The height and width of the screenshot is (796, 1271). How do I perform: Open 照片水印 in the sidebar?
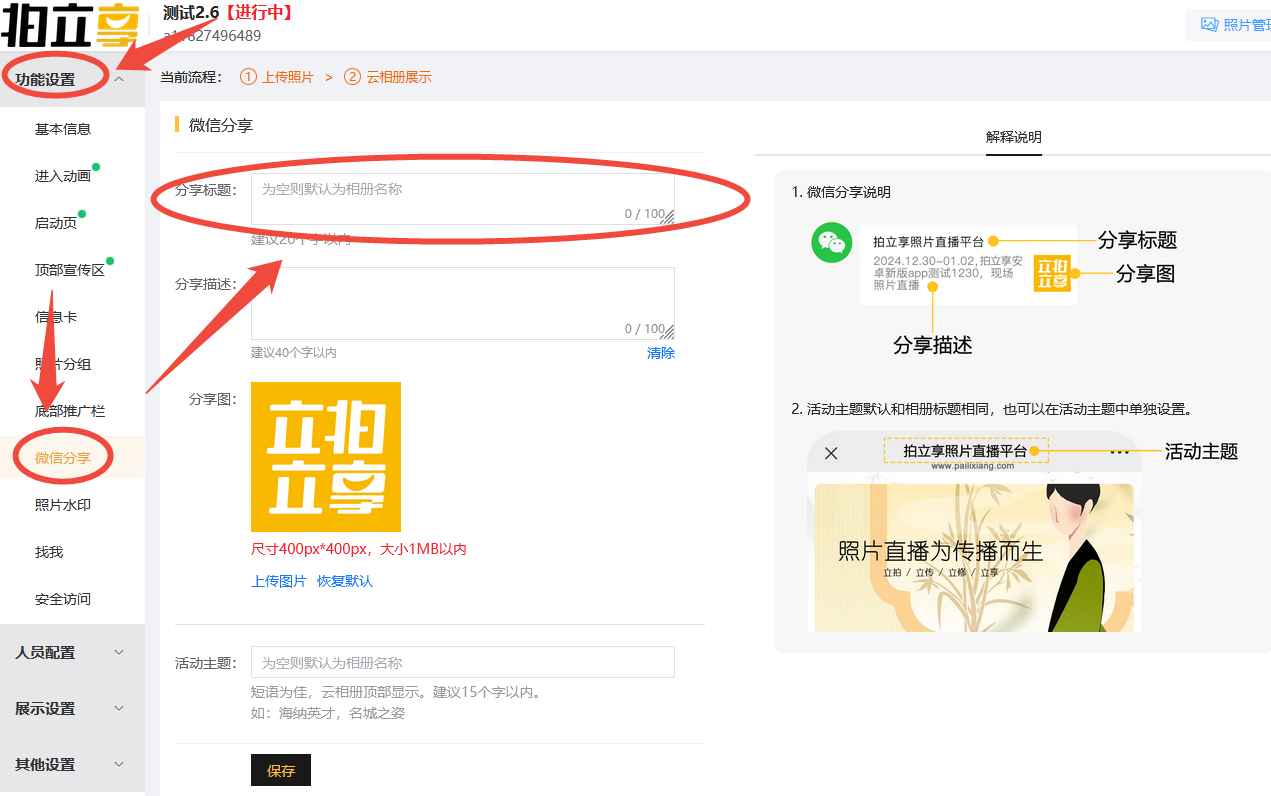[63, 505]
